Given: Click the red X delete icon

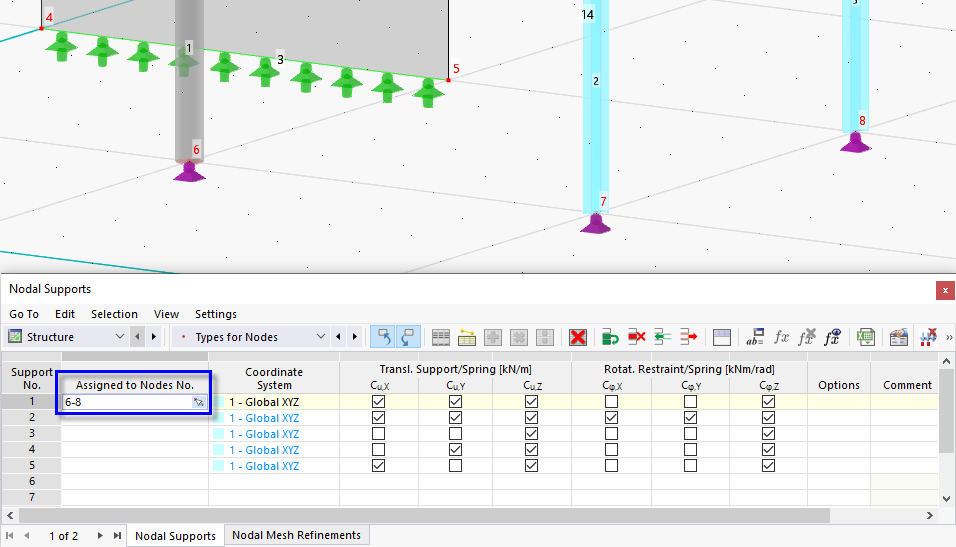Looking at the screenshot, I should tap(577, 337).
